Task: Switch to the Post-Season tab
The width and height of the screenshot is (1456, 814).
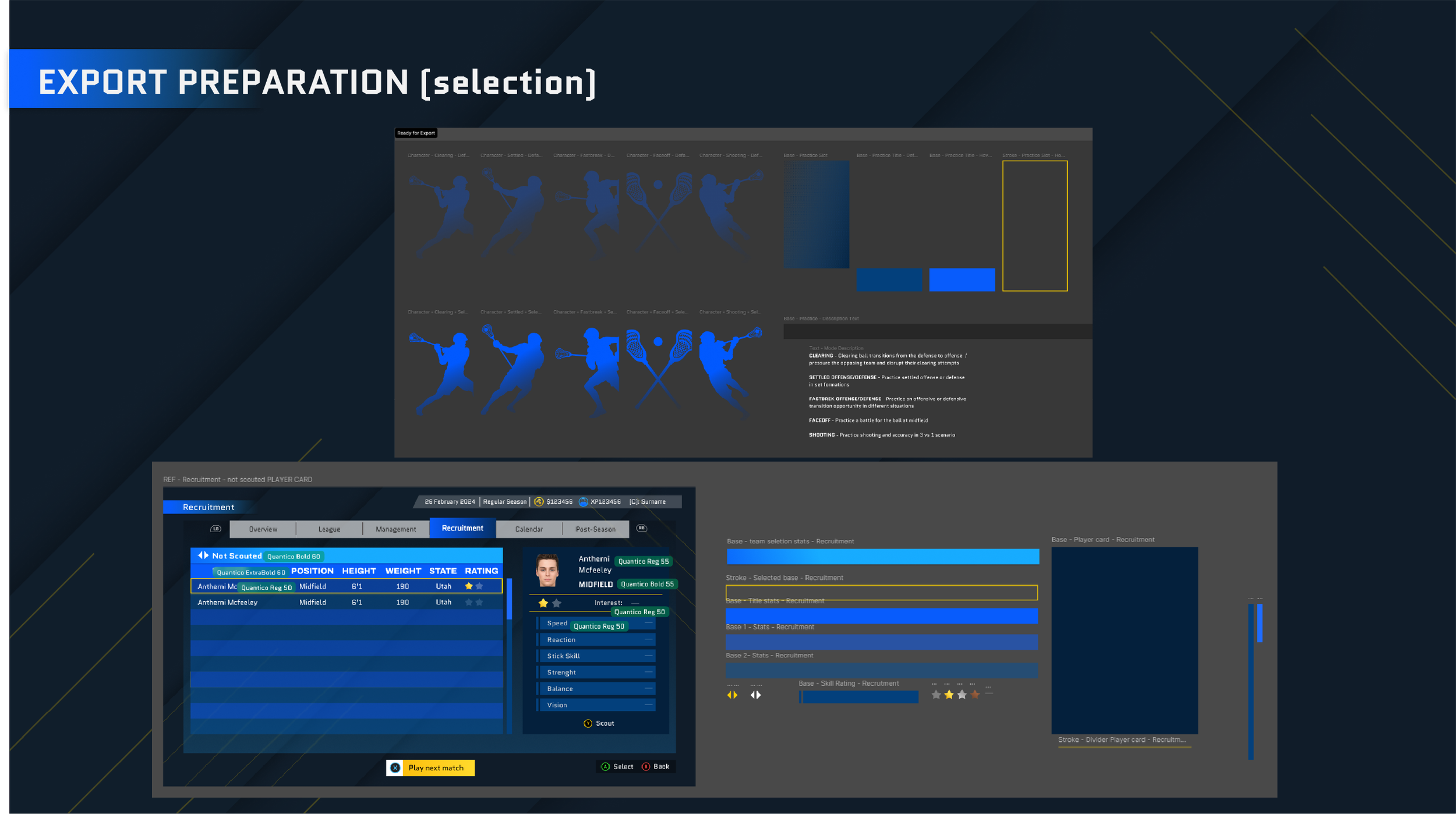Action: (x=596, y=529)
